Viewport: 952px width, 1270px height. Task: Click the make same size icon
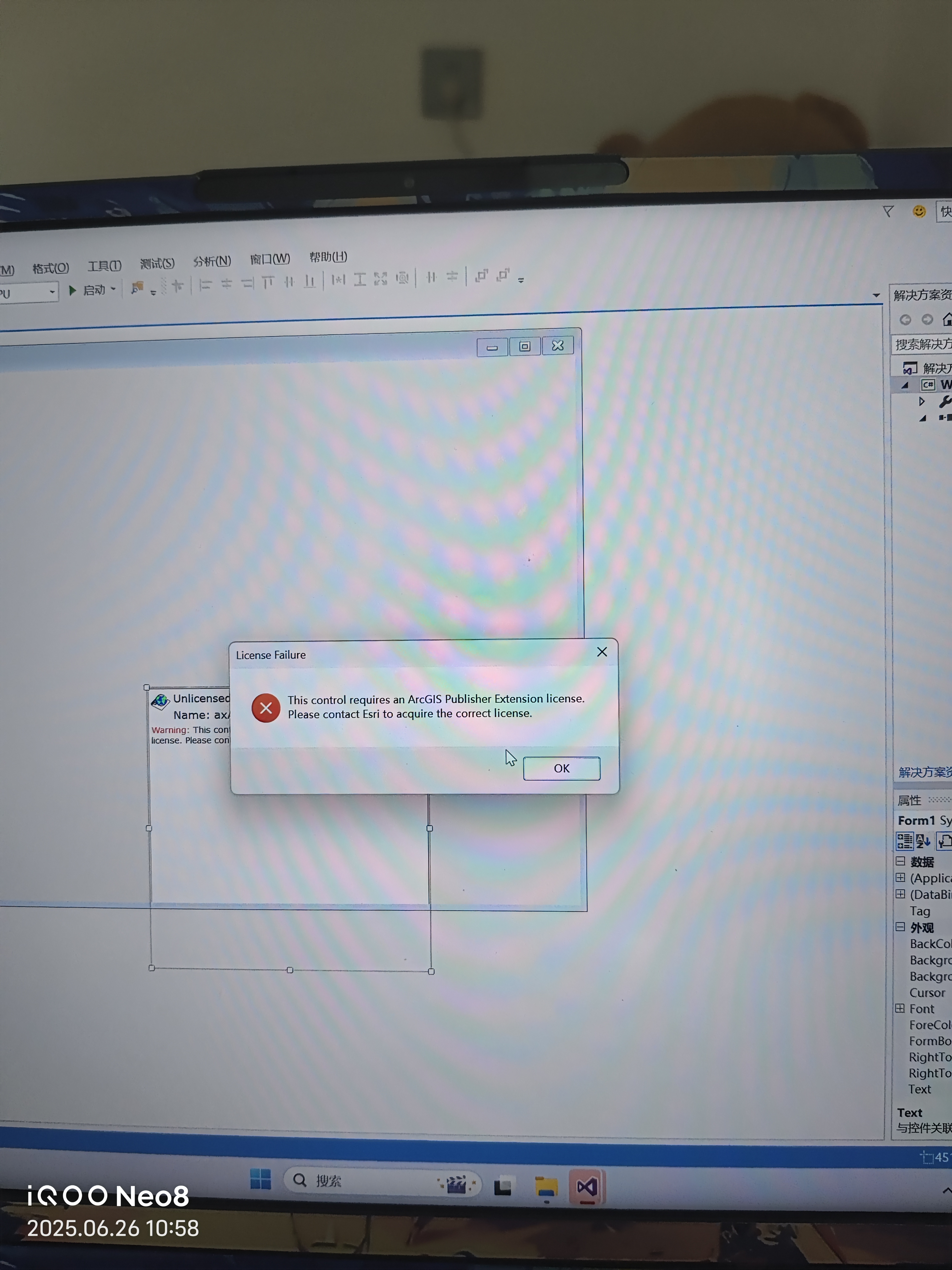point(380,279)
